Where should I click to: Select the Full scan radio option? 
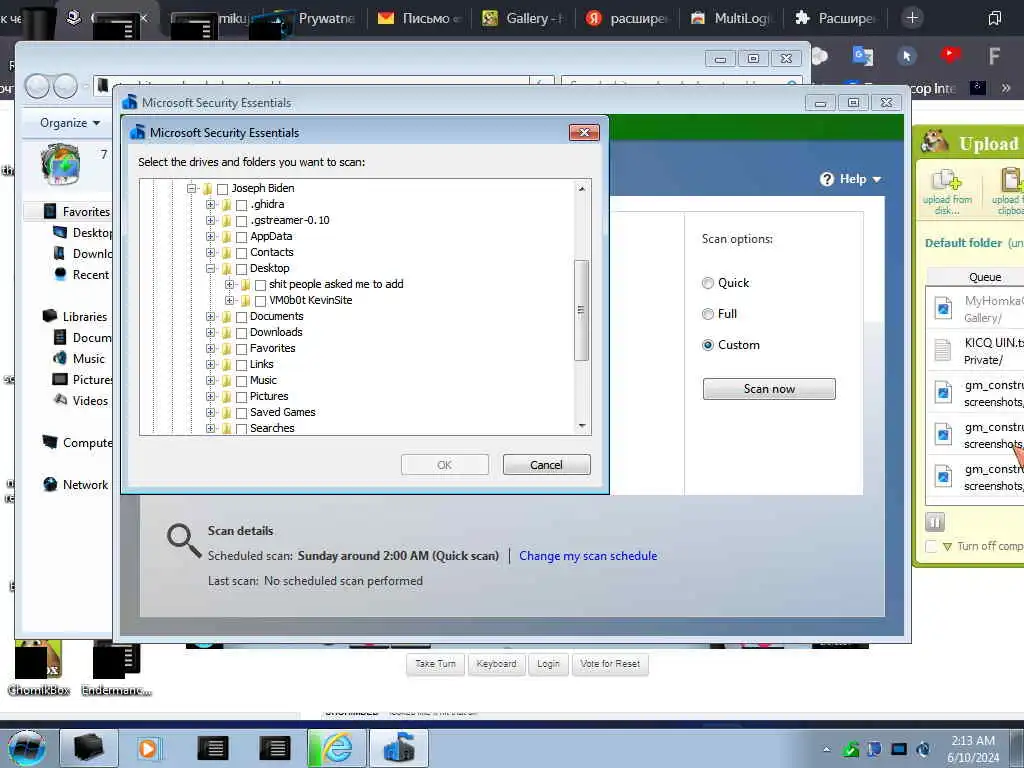click(708, 314)
